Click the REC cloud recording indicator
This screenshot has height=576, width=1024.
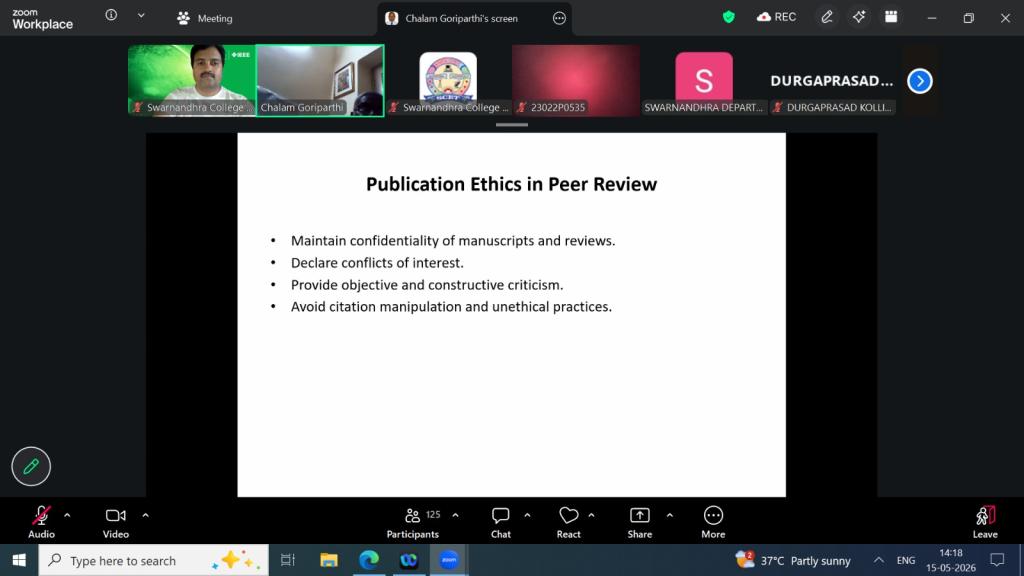(x=776, y=18)
